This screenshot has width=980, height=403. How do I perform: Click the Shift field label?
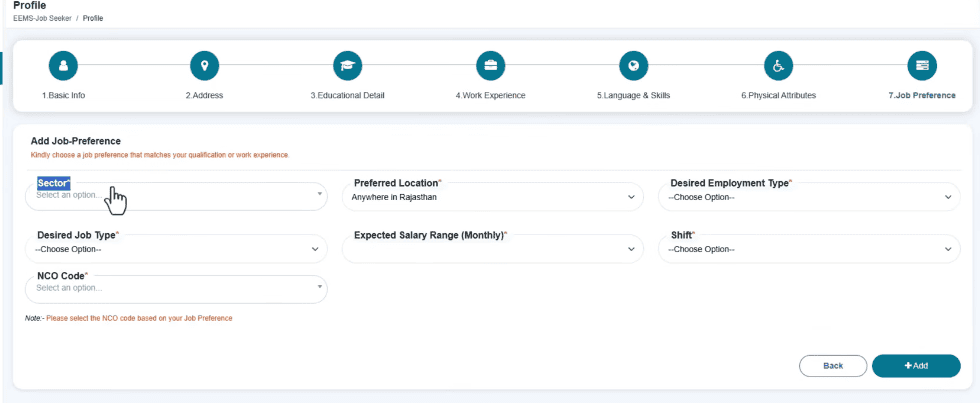click(683, 236)
